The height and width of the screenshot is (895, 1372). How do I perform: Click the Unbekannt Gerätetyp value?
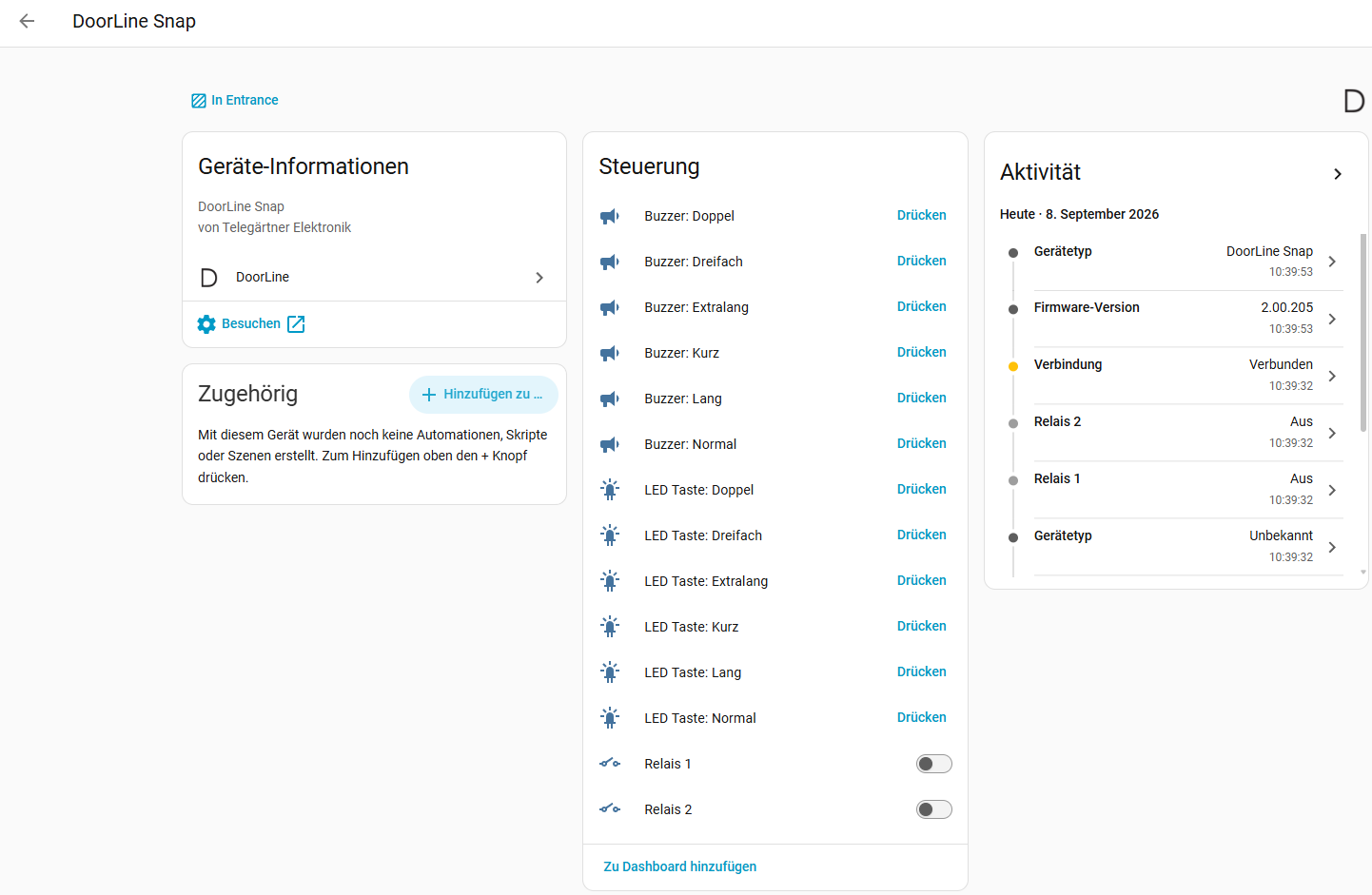[x=1281, y=535]
